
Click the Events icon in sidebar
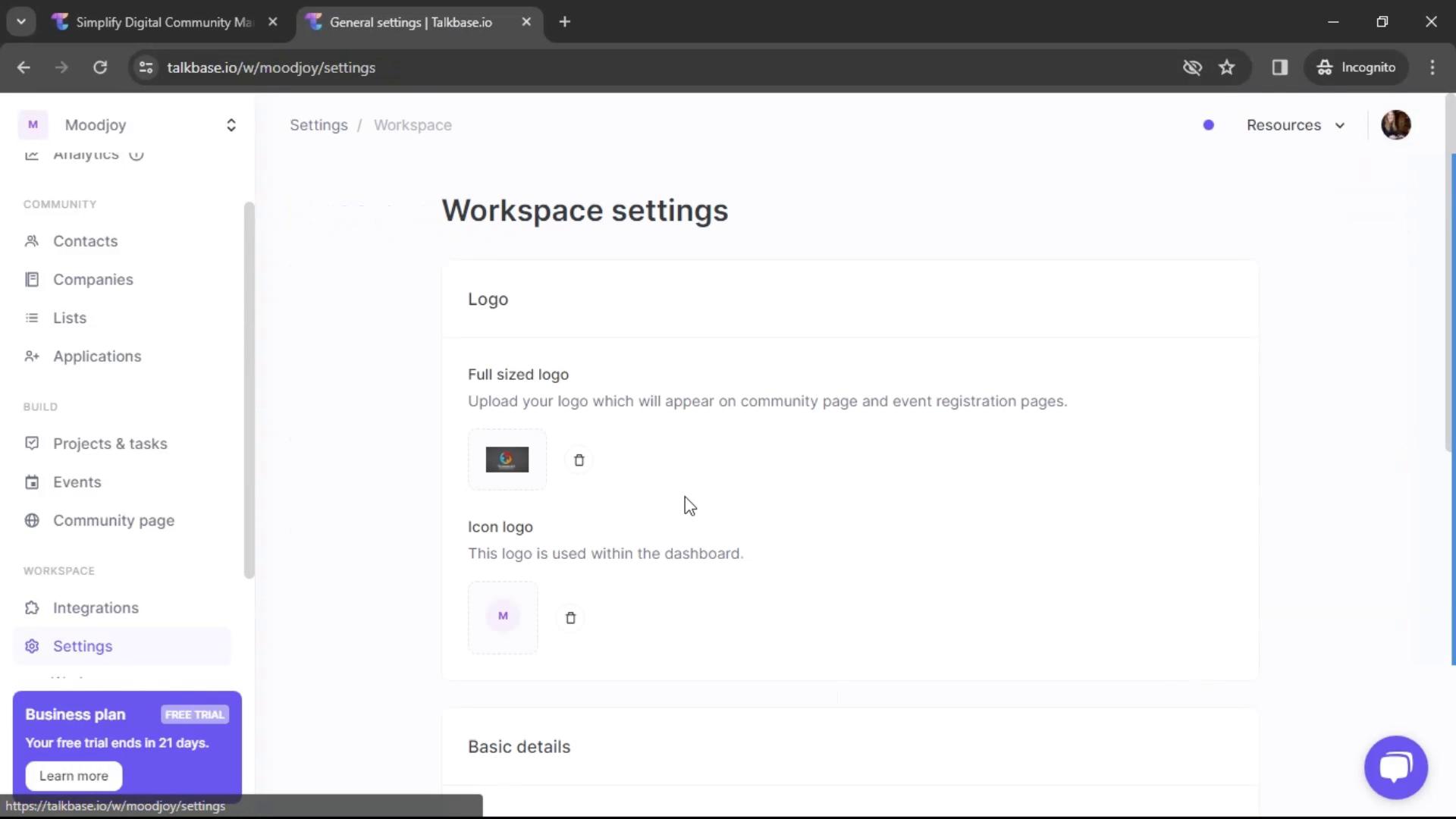click(30, 481)
